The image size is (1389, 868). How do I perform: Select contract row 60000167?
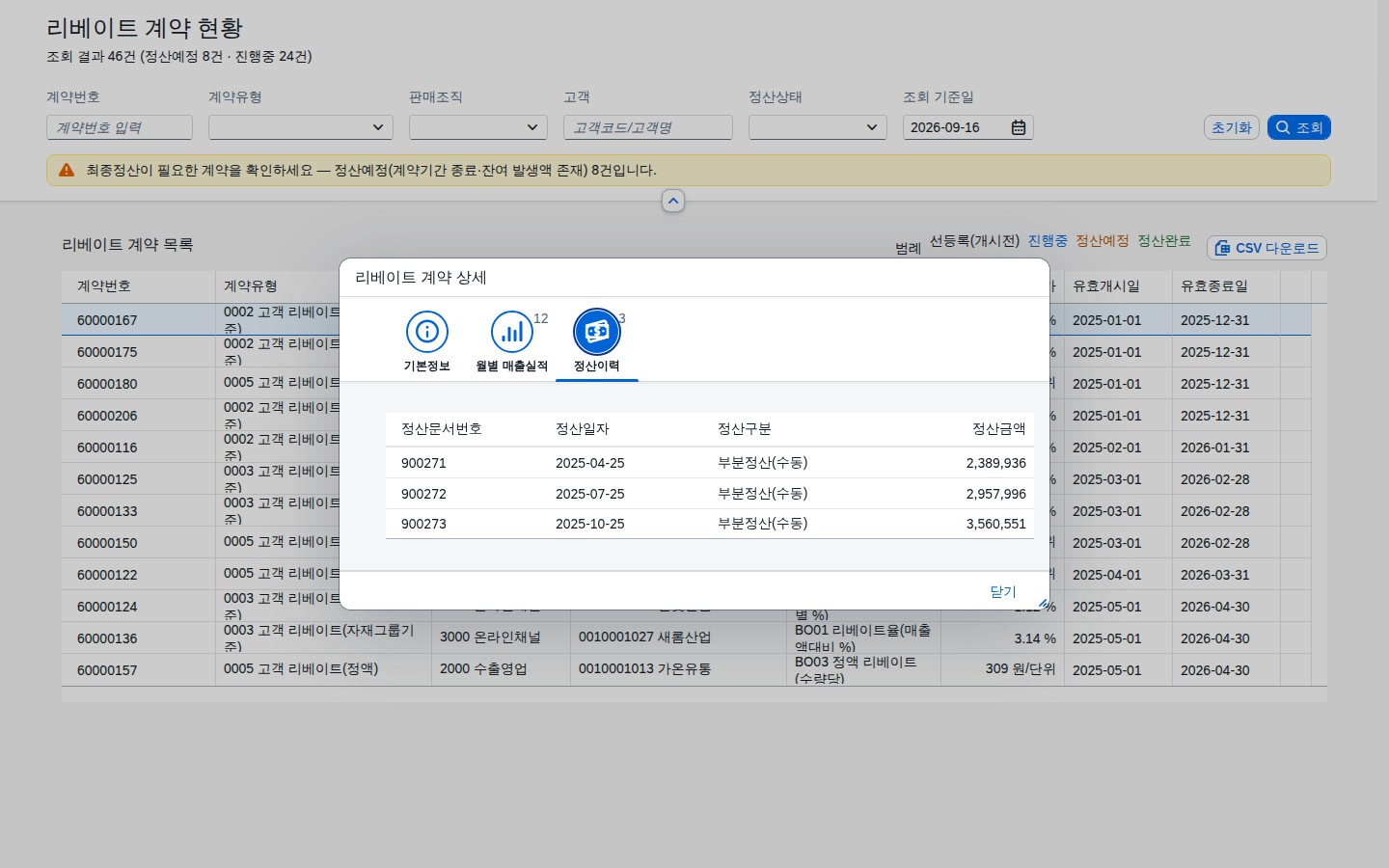pos(107,320)
